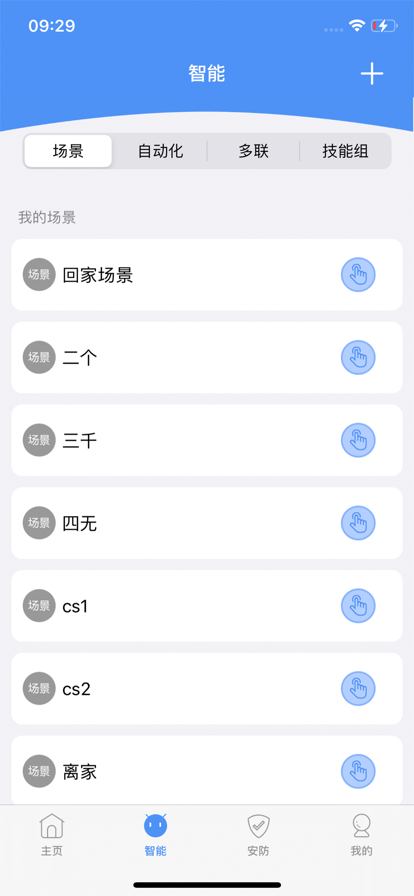This screenshot has width=414, height=896.
Task: Trigger the cs2 scene tap icon
Action: click(x=358, y=689)
